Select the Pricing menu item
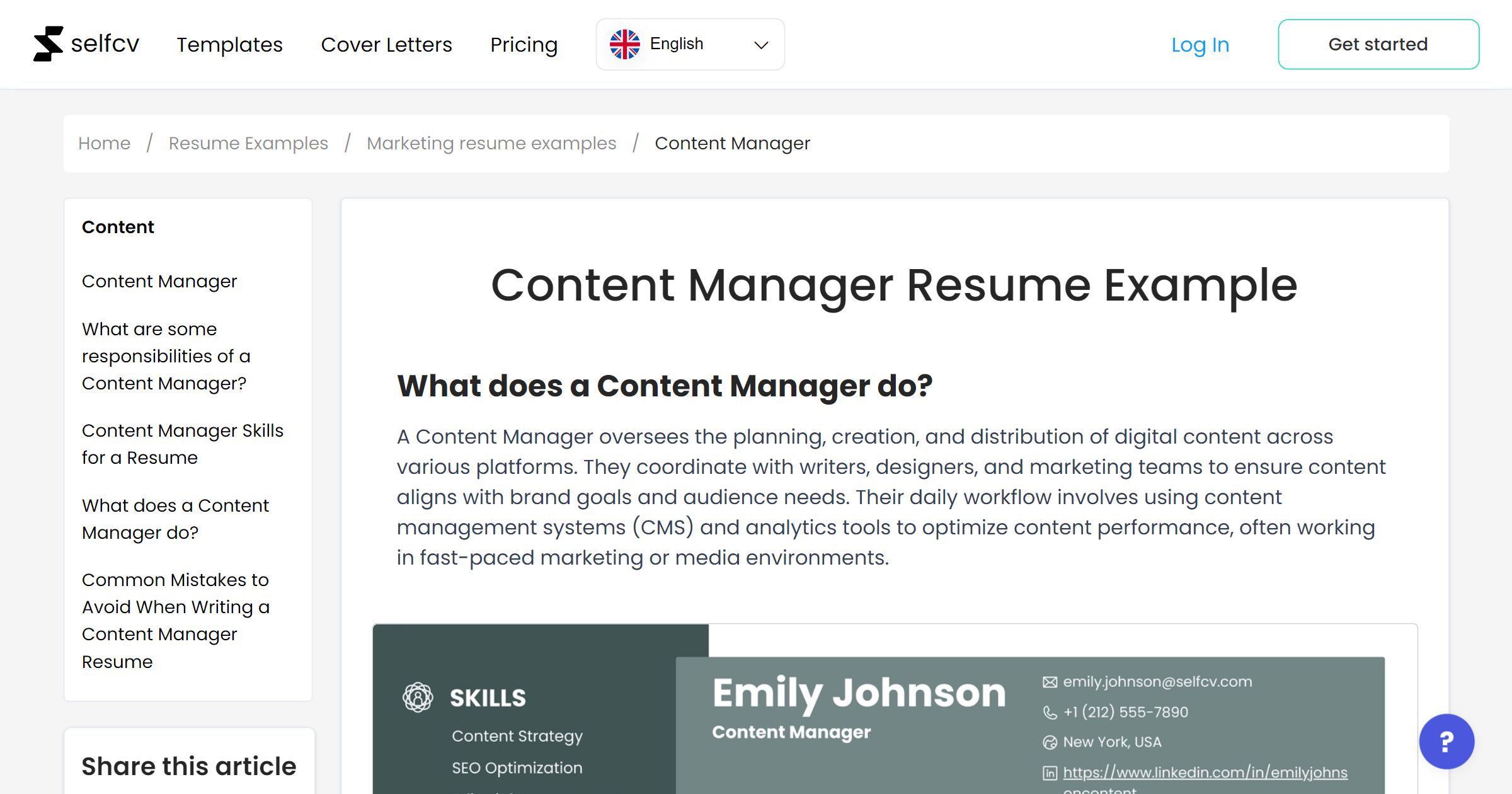1512x794 pixels. 524,44
